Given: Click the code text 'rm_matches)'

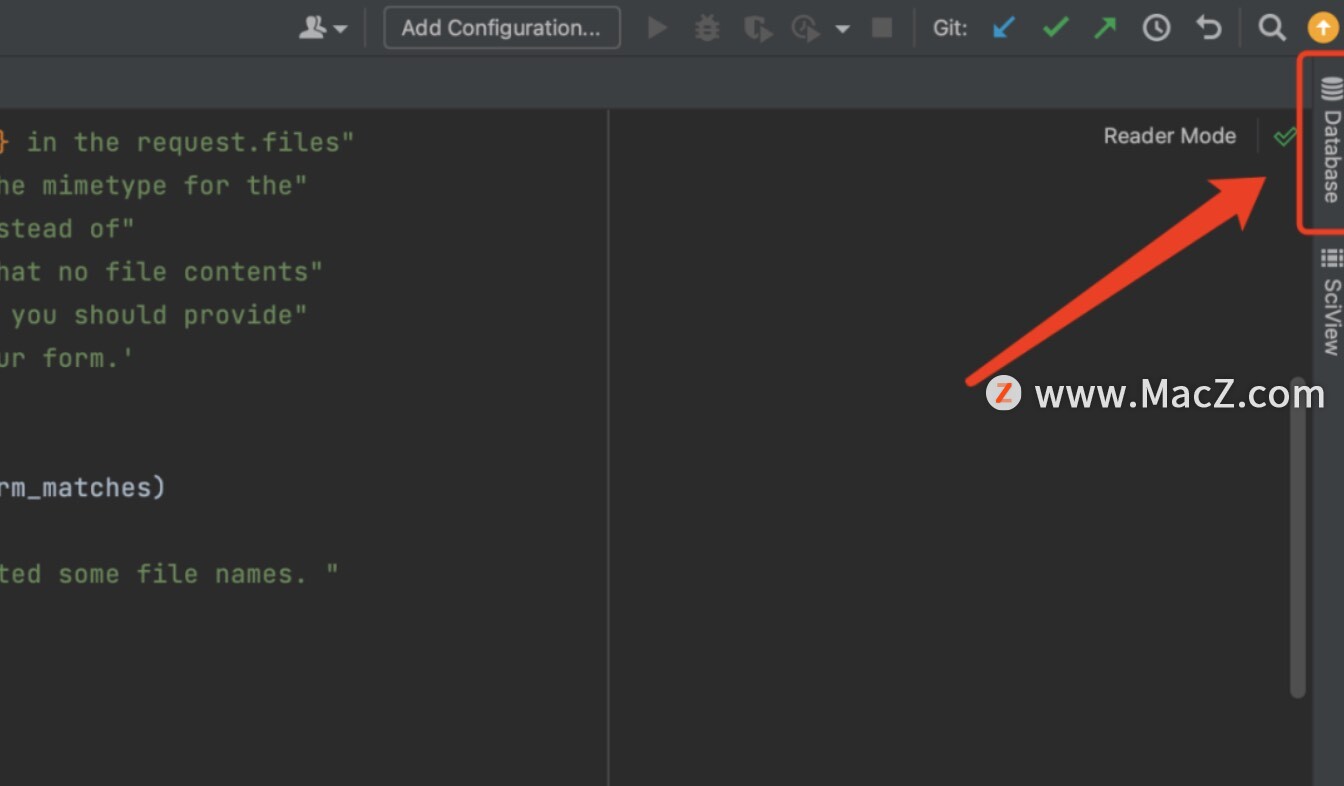Looking at the screenshot, I should click(x=82, y=487).
